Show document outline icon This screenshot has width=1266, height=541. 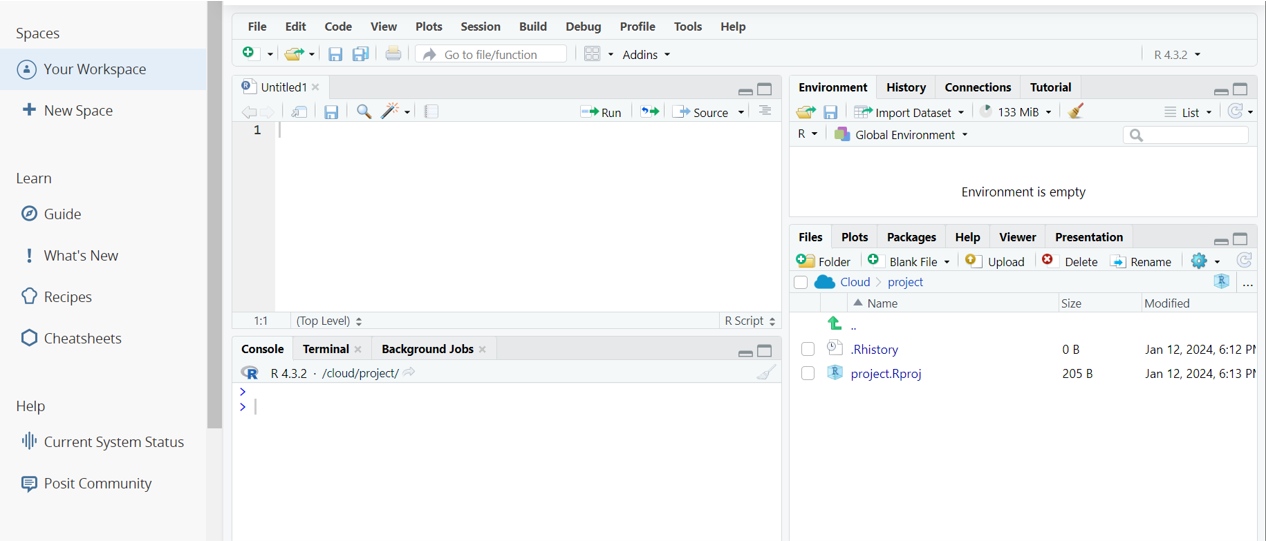(x=765, y=111)
